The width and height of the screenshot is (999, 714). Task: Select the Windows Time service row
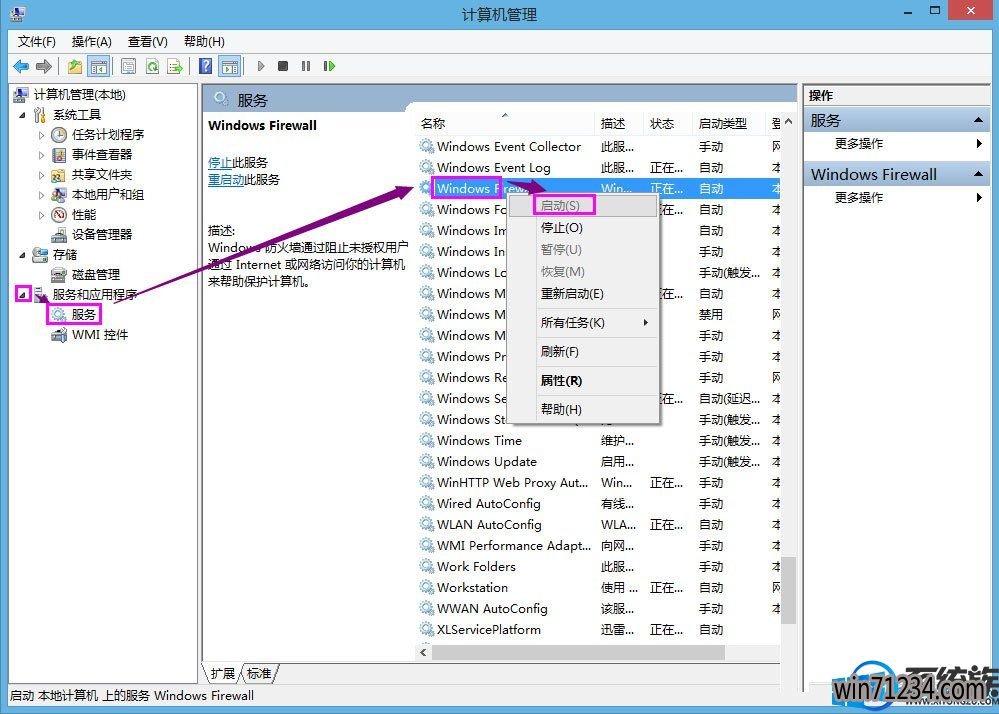[599, 441]
